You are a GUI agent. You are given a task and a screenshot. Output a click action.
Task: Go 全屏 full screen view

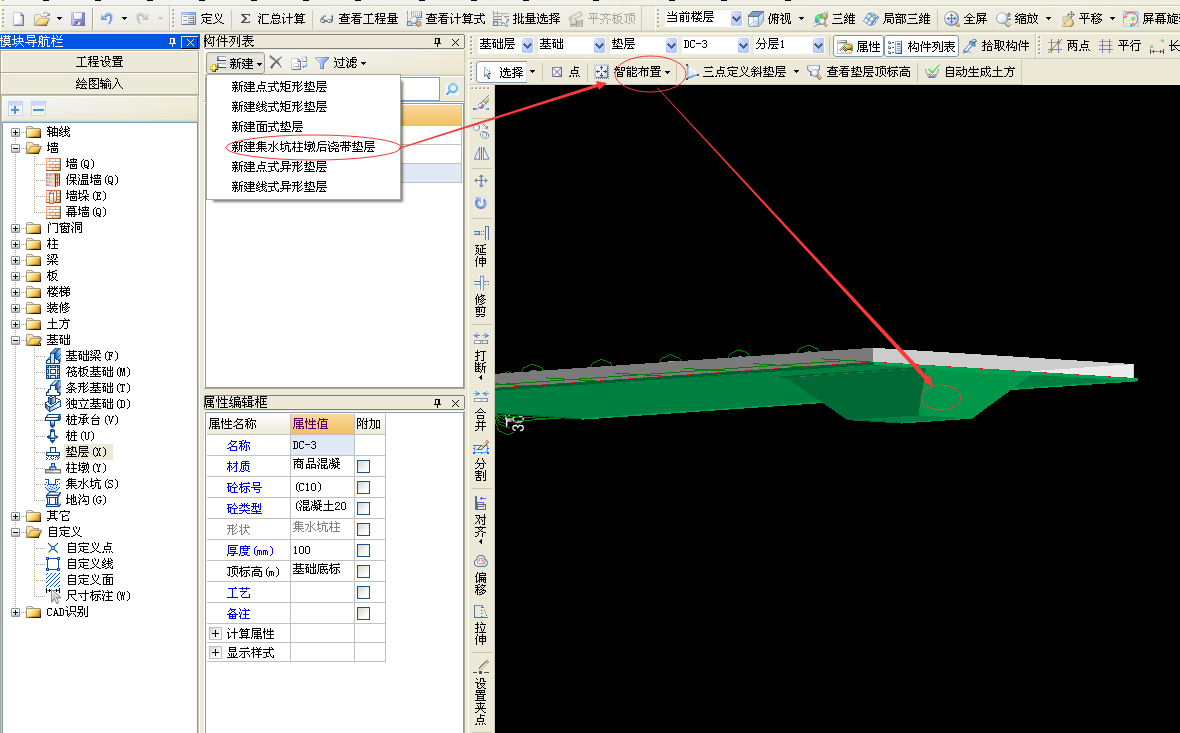click(x=966, y=18)
